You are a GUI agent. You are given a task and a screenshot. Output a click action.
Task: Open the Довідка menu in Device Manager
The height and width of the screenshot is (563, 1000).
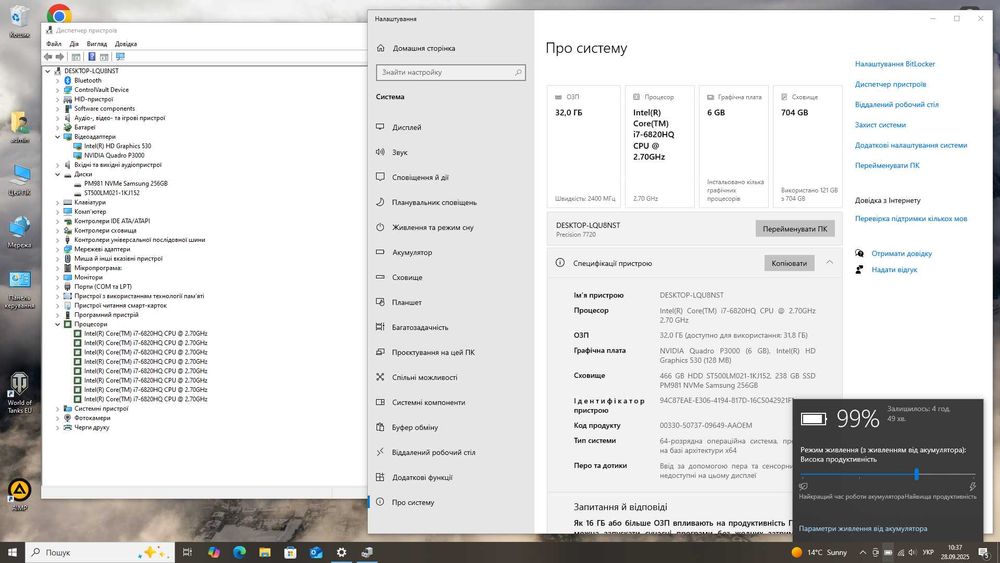126,44
